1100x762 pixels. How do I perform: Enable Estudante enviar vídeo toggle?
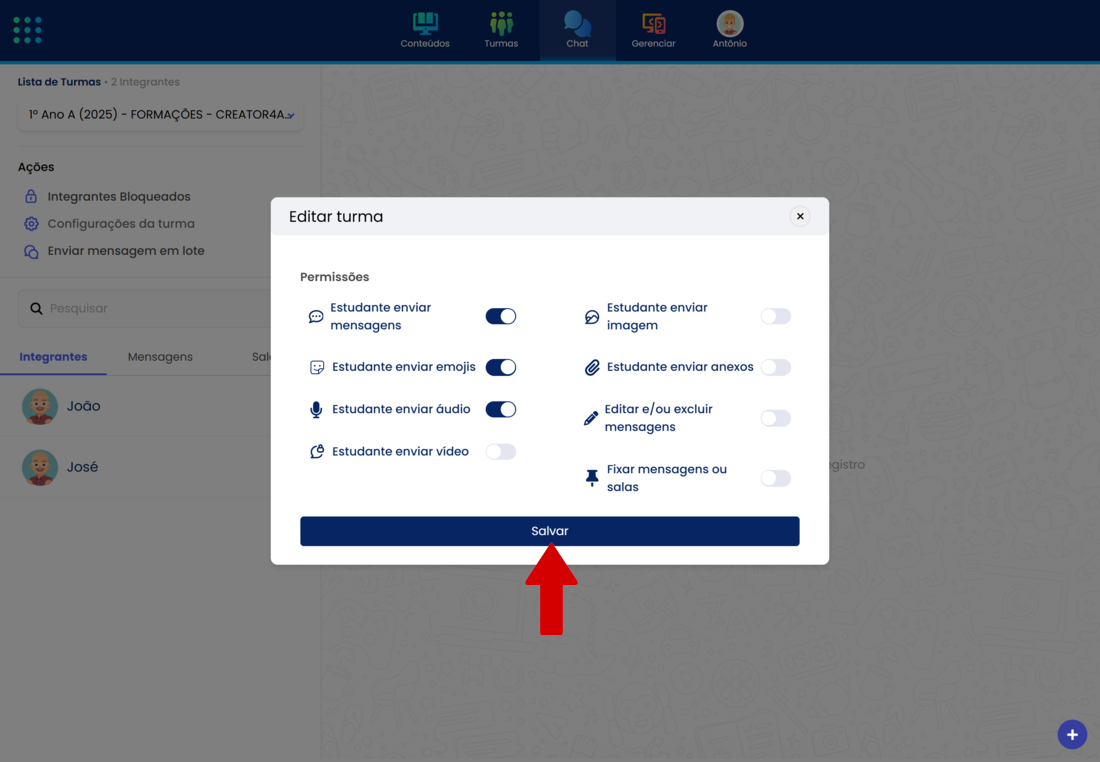501,452
